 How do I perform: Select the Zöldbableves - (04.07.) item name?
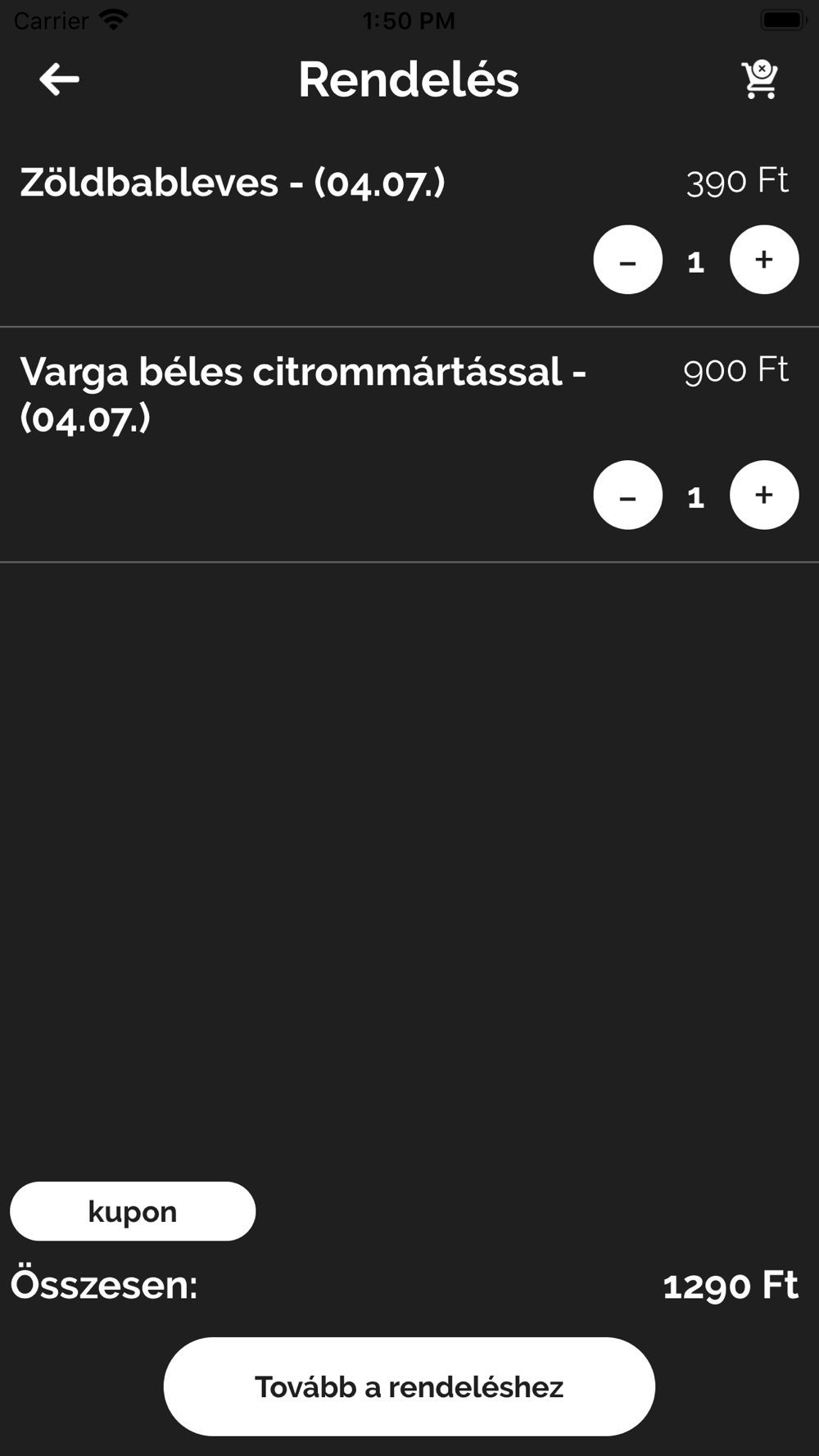(233, 183)
